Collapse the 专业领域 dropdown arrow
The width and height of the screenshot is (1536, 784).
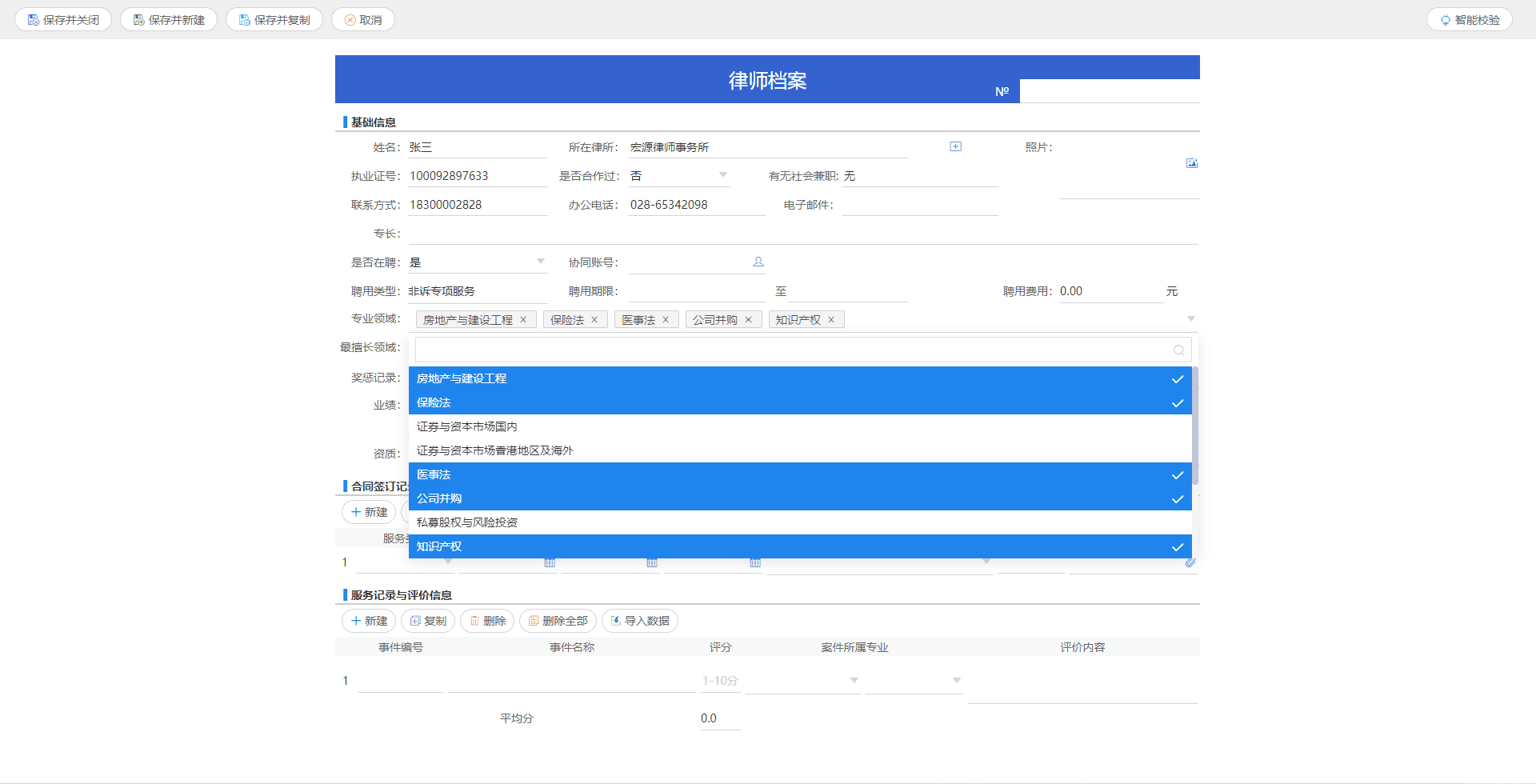point(1191,319)
